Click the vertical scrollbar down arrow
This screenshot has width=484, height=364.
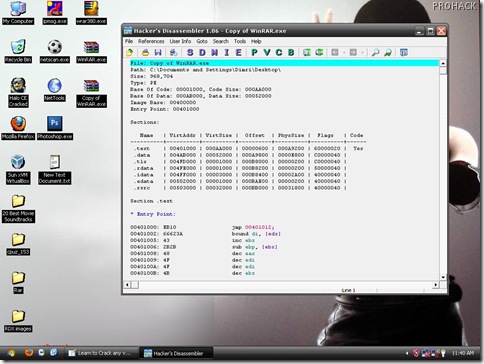point(443,277)
